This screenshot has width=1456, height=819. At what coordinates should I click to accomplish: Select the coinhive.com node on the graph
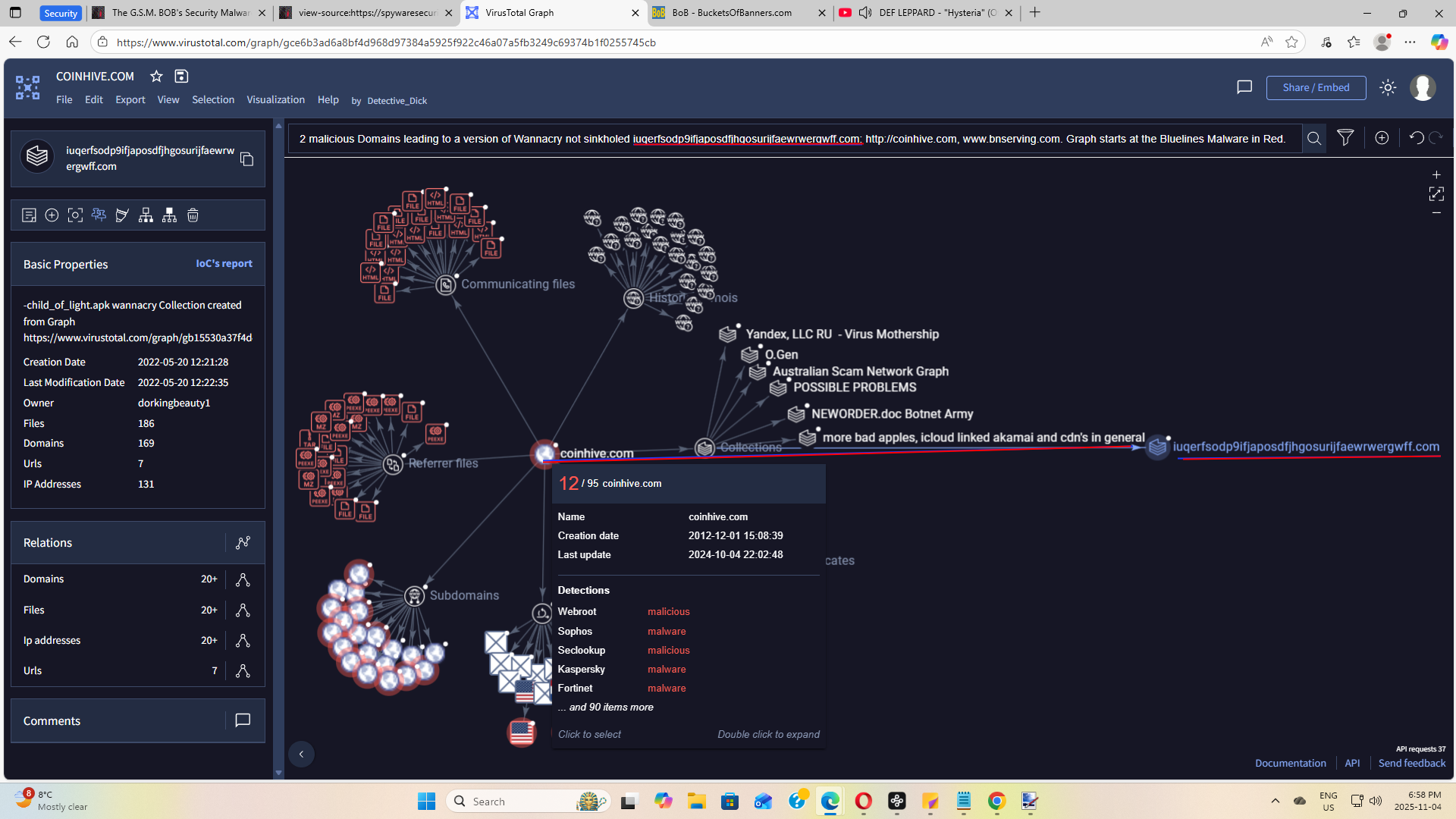point(544,453)
